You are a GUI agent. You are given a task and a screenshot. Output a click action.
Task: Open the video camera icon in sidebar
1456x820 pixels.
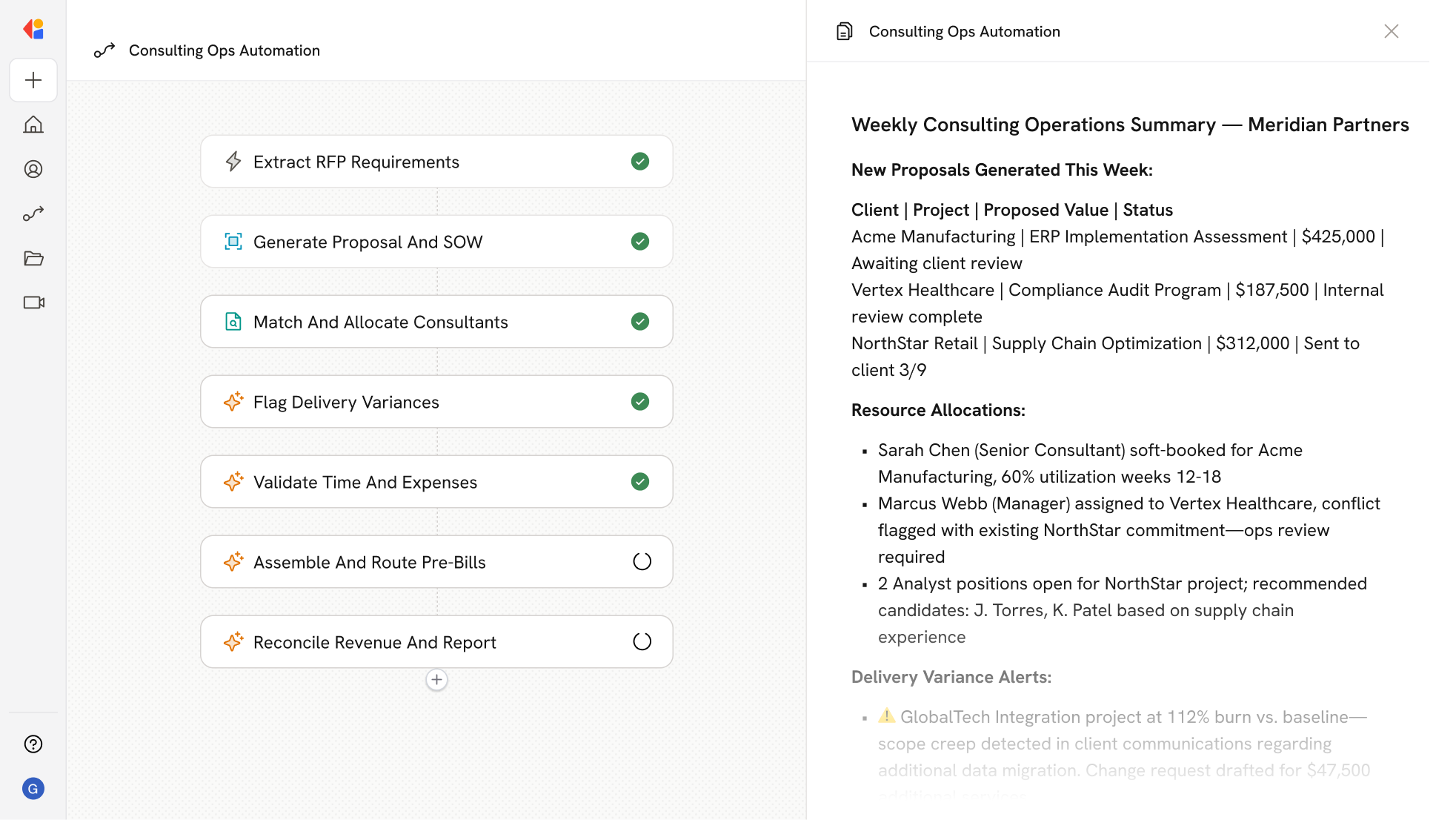coord(33,302)
